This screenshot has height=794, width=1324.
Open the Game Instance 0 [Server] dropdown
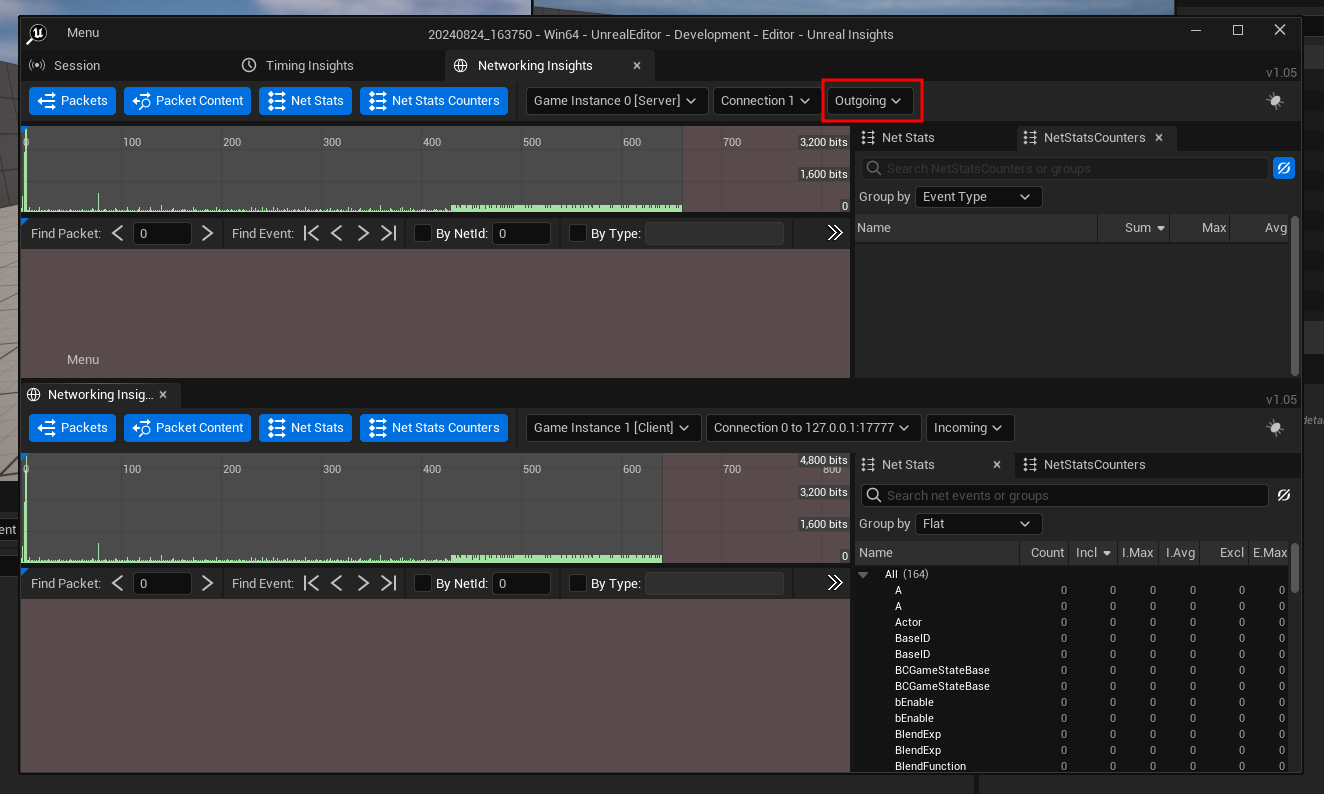click(x=617, y=101)
